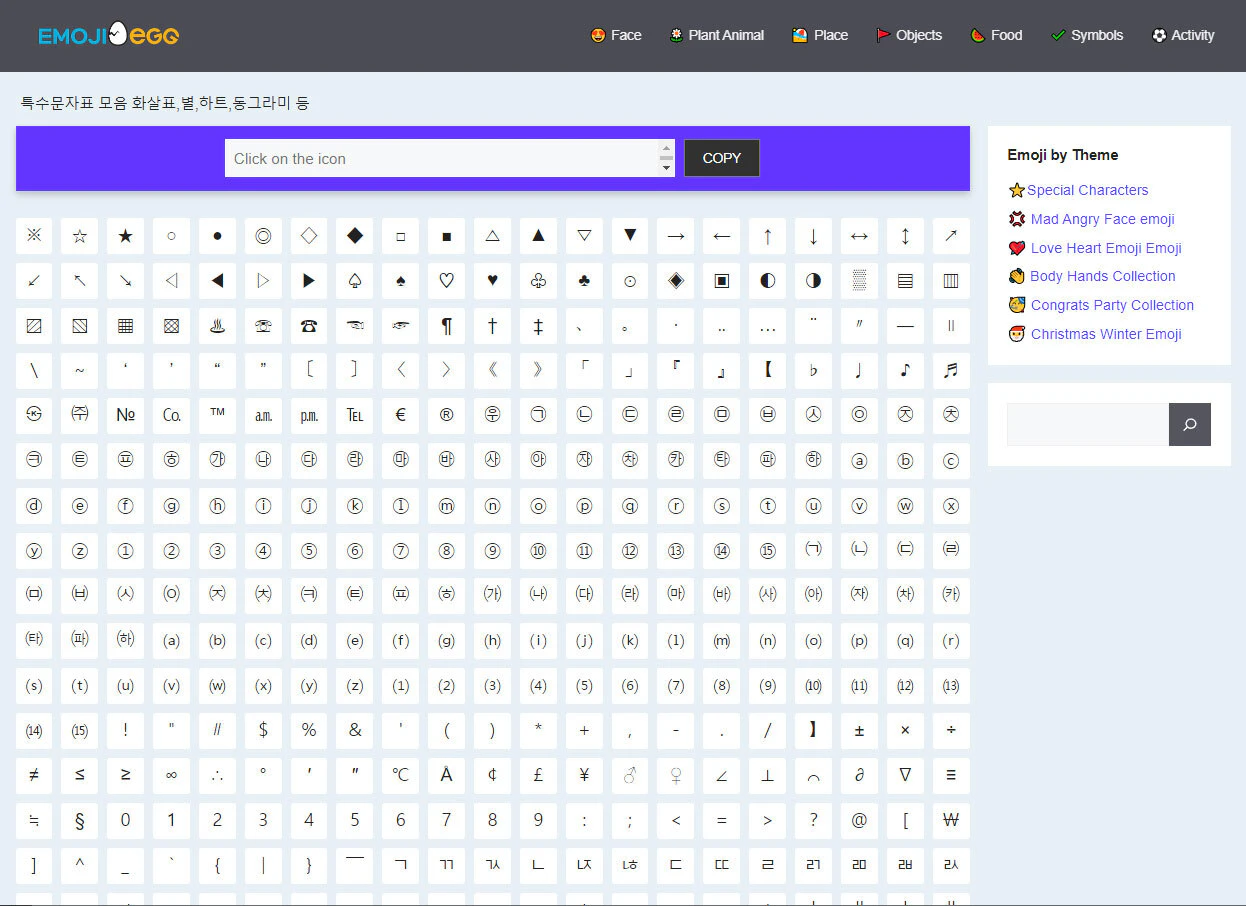Click the numero № symbol
This screenshot has width=1246, height=906.
[125, 415]
